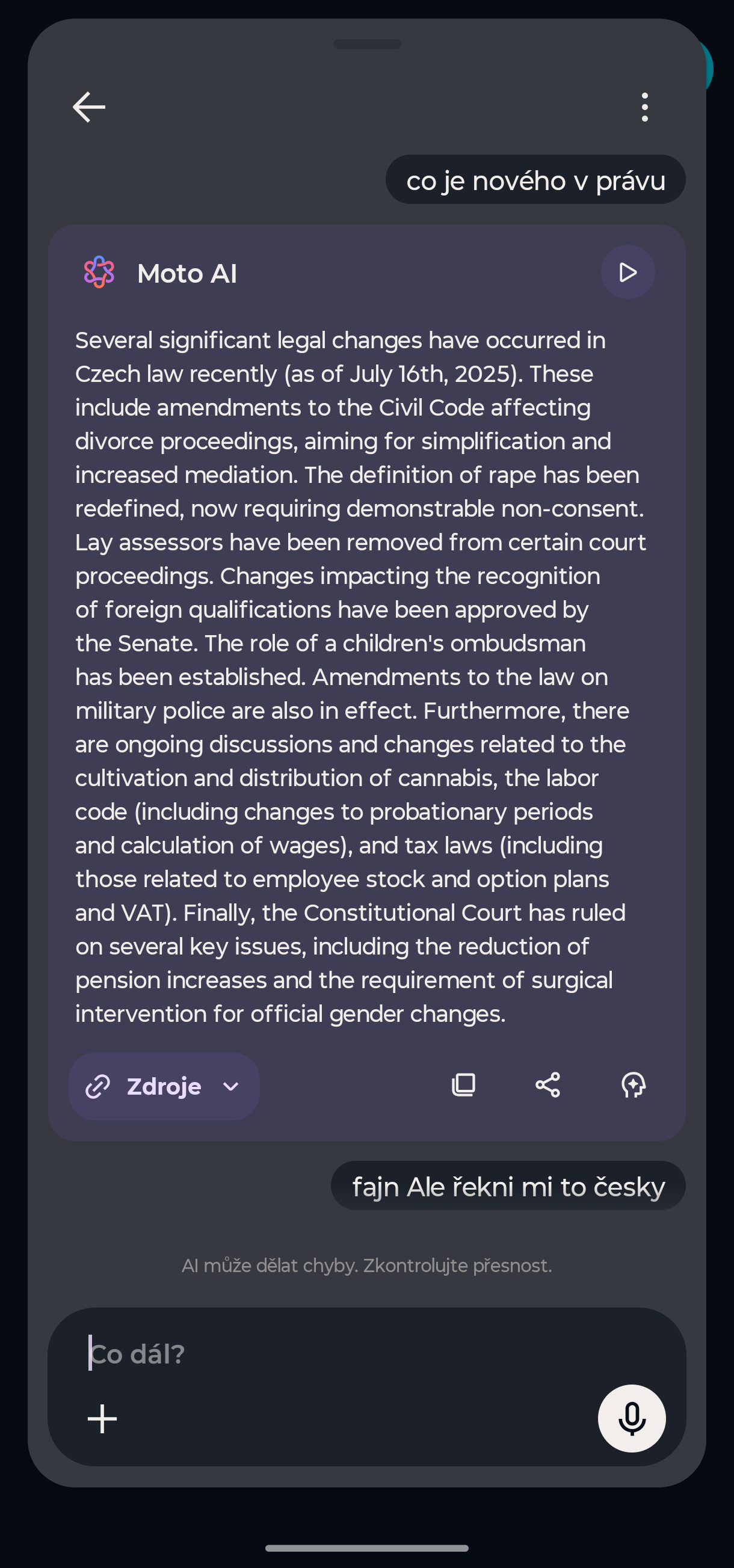Tap the home gesture navigation bar
The width and height of the screenshot is (734, 1568).
pyautogui.click(x=366, y=1548)
